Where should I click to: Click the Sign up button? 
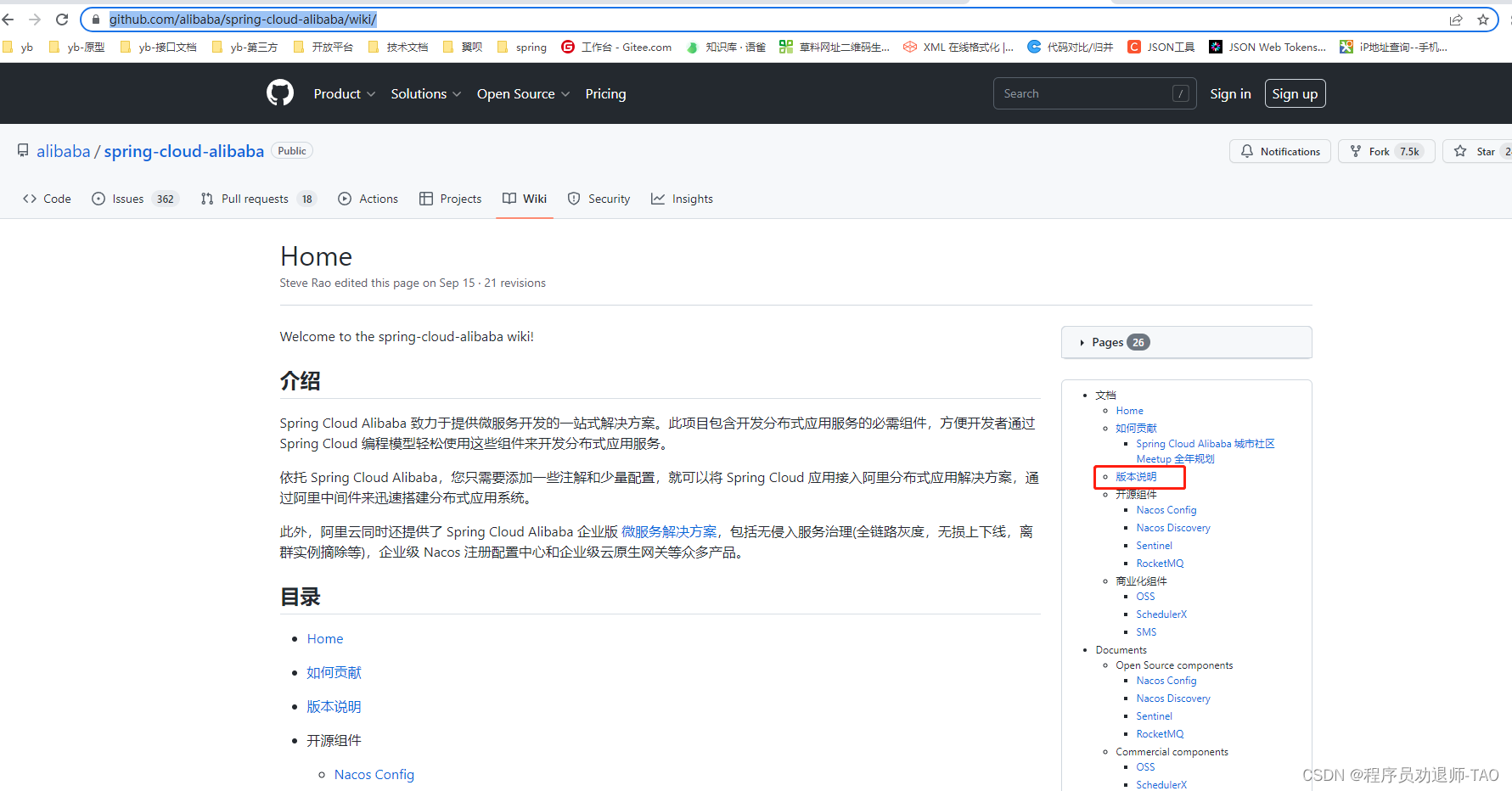1295,93
